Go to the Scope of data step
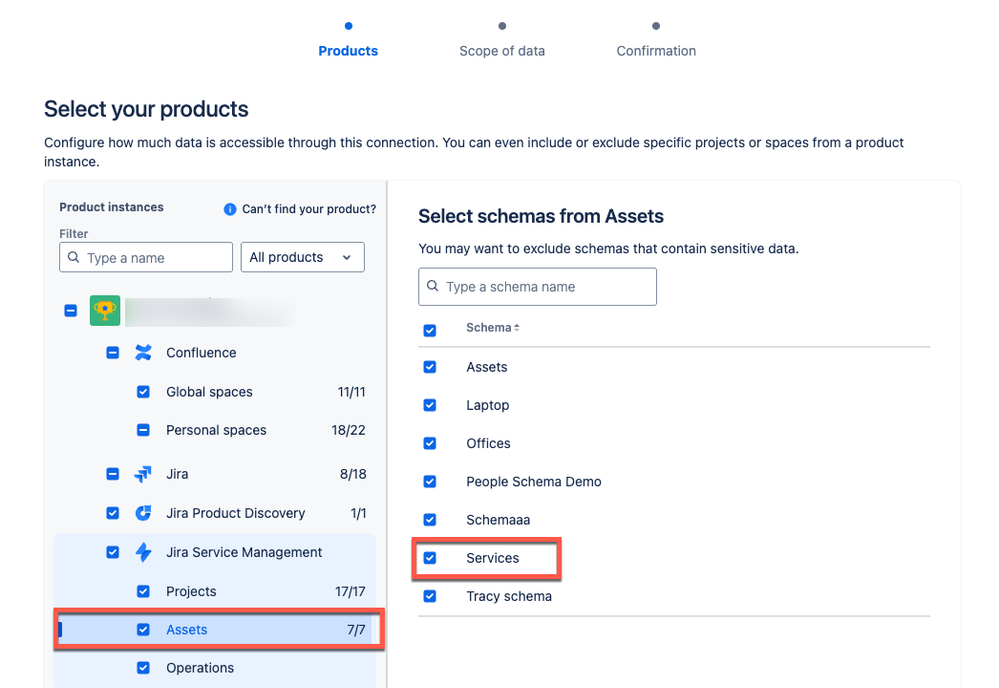 coord(502,51)
